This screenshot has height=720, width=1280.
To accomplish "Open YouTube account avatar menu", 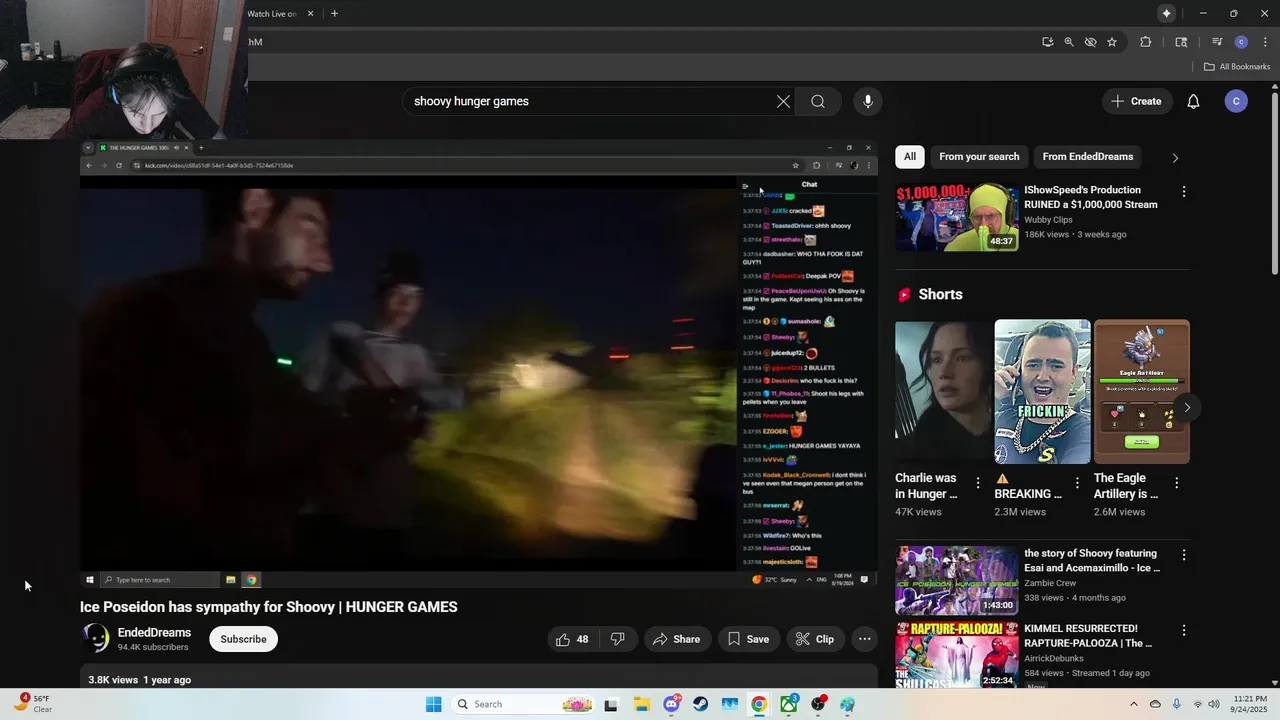I will 1236,101.
